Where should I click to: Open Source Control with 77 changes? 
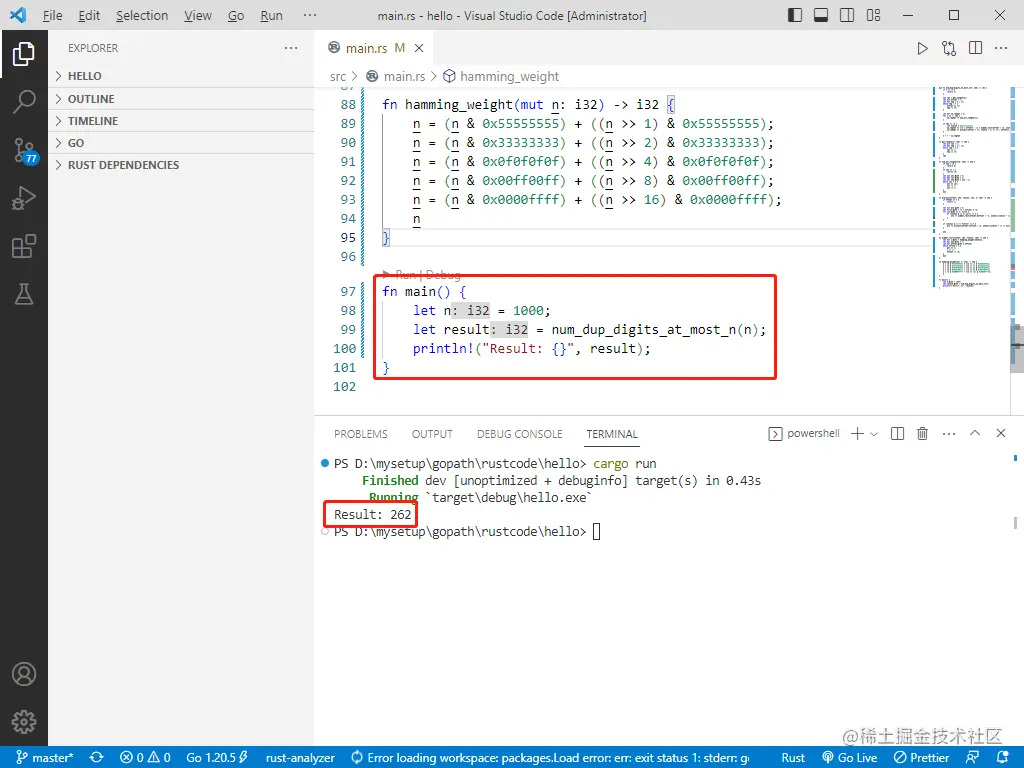click(25, 150)
